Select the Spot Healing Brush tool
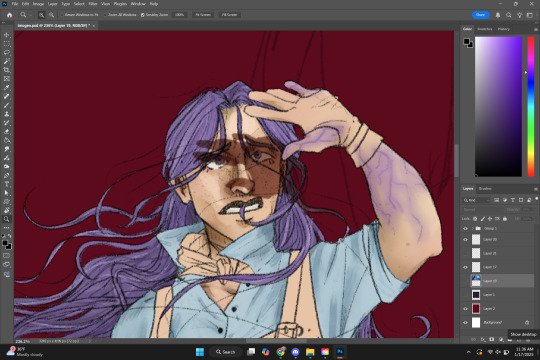This screenshot has width=540, height=360. [x=7, y=96]
